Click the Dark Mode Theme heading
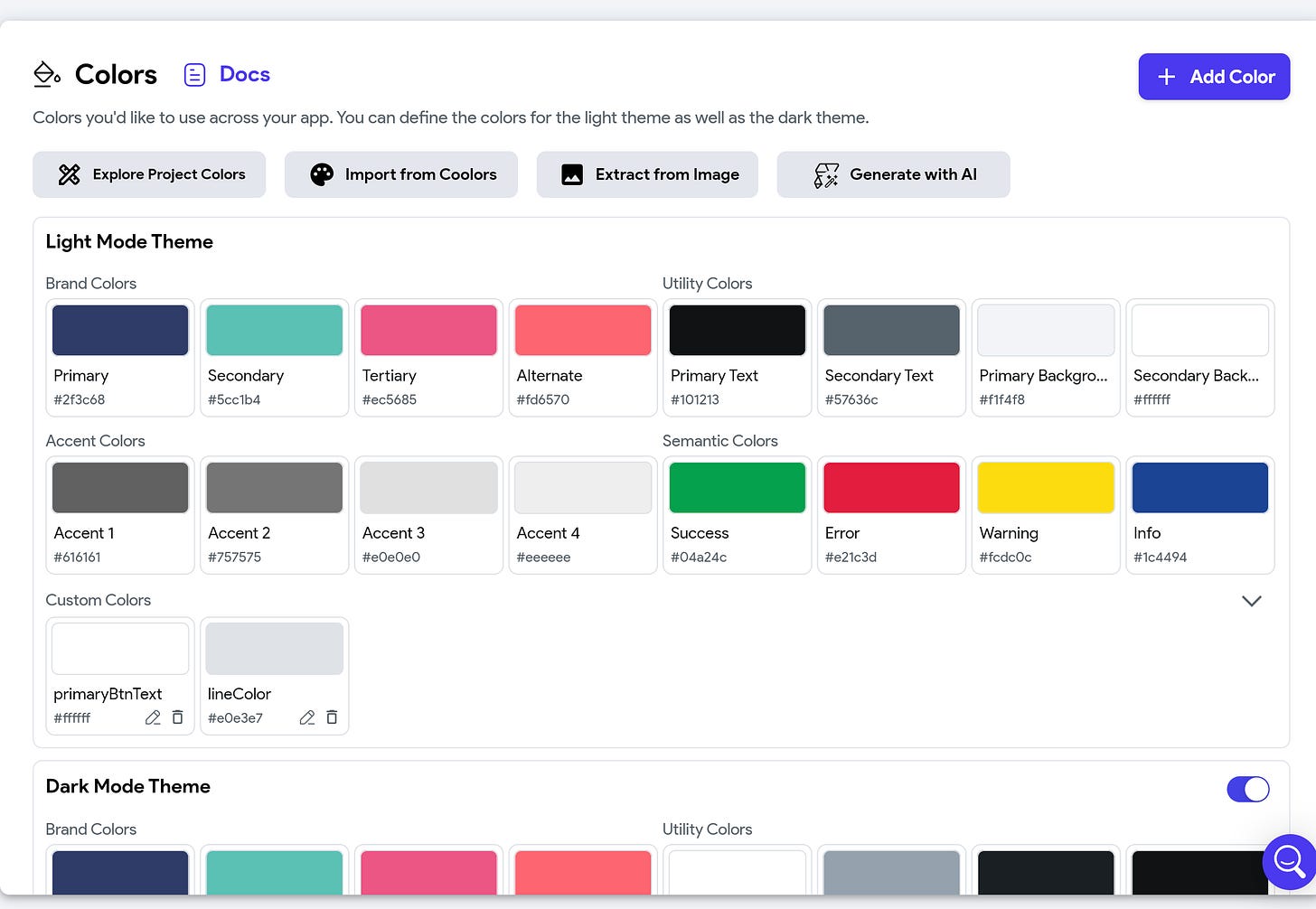This screenshot has width=1316, height=909. pos(127,786)
